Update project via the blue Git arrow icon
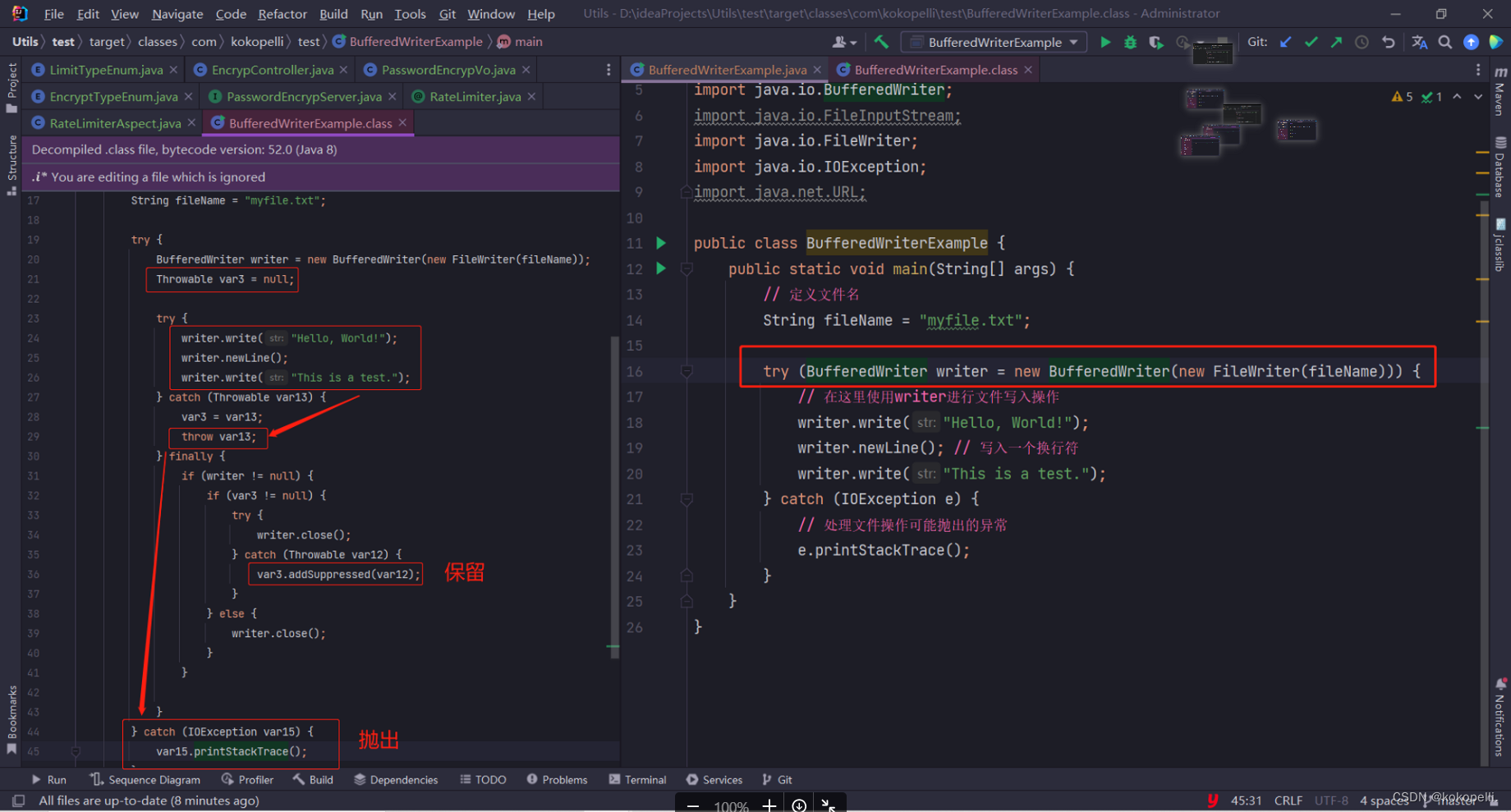 (x=1285, y=41)
